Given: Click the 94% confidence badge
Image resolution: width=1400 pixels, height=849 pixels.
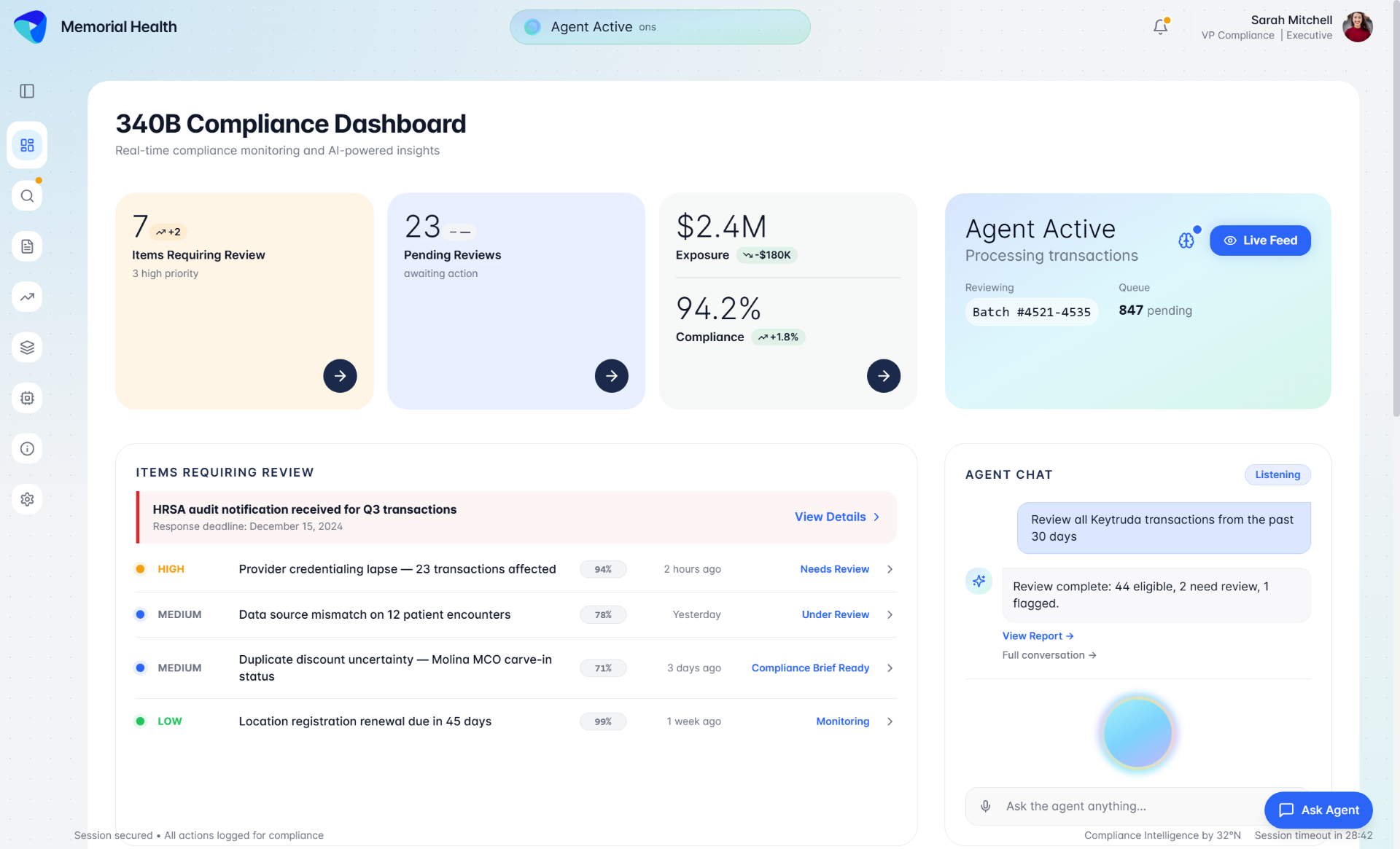Looking at the screenshot, I should coord(603,569).
